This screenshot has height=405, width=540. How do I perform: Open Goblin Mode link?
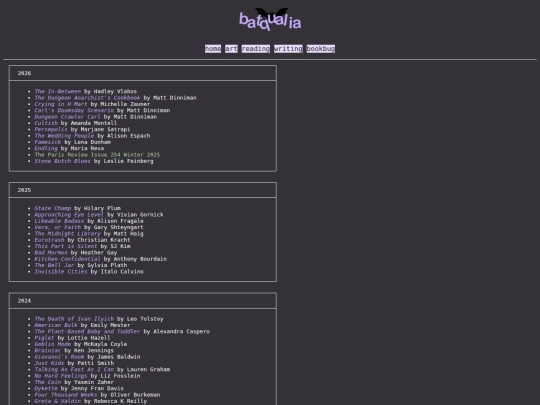tap(53, 344)
